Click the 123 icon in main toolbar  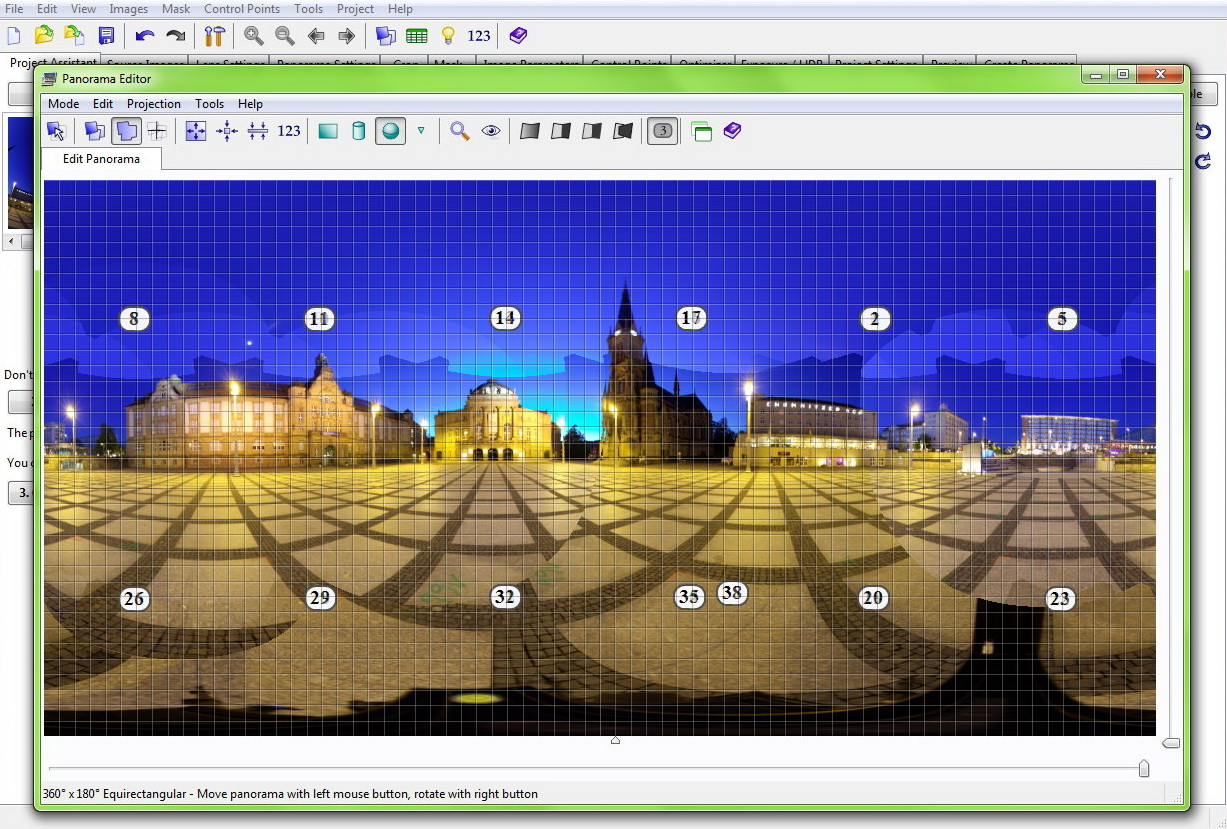click(479, 36)
